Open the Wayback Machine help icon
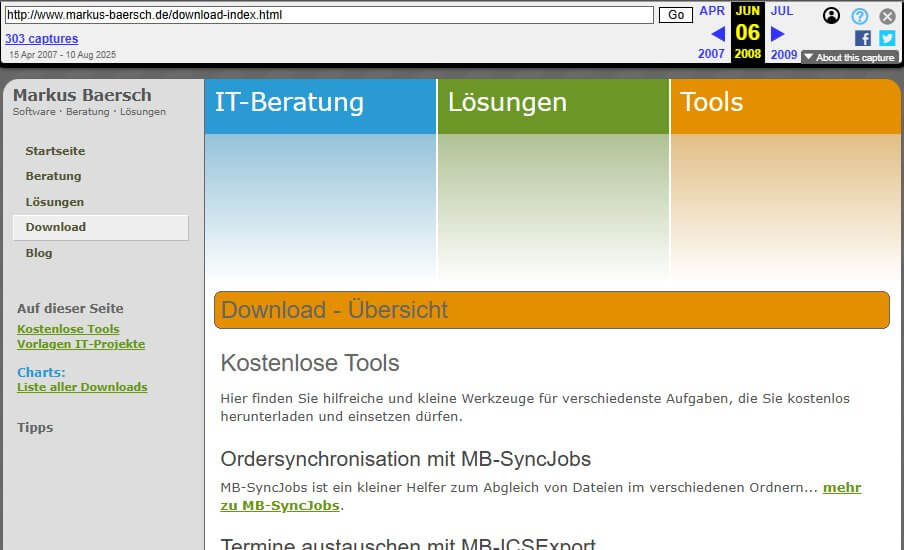This screenshot has width=904, height=550. click(x=859, y=16)
